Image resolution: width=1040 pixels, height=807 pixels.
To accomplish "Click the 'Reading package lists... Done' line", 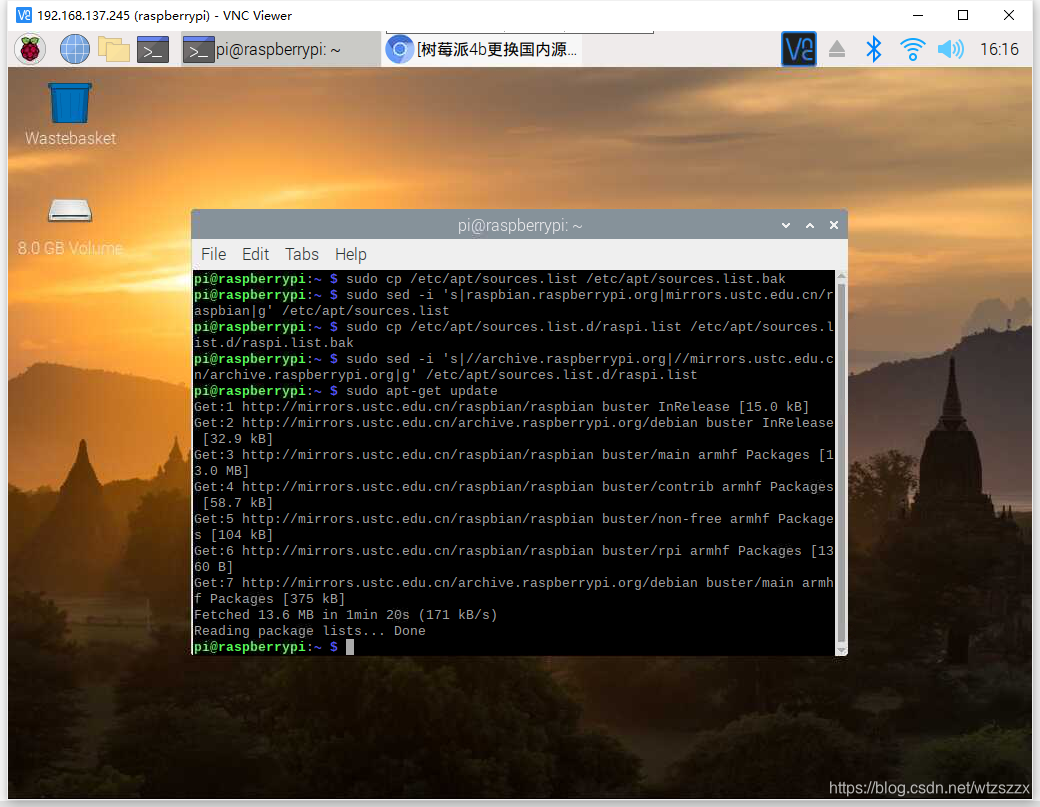I will pos(310,631).
